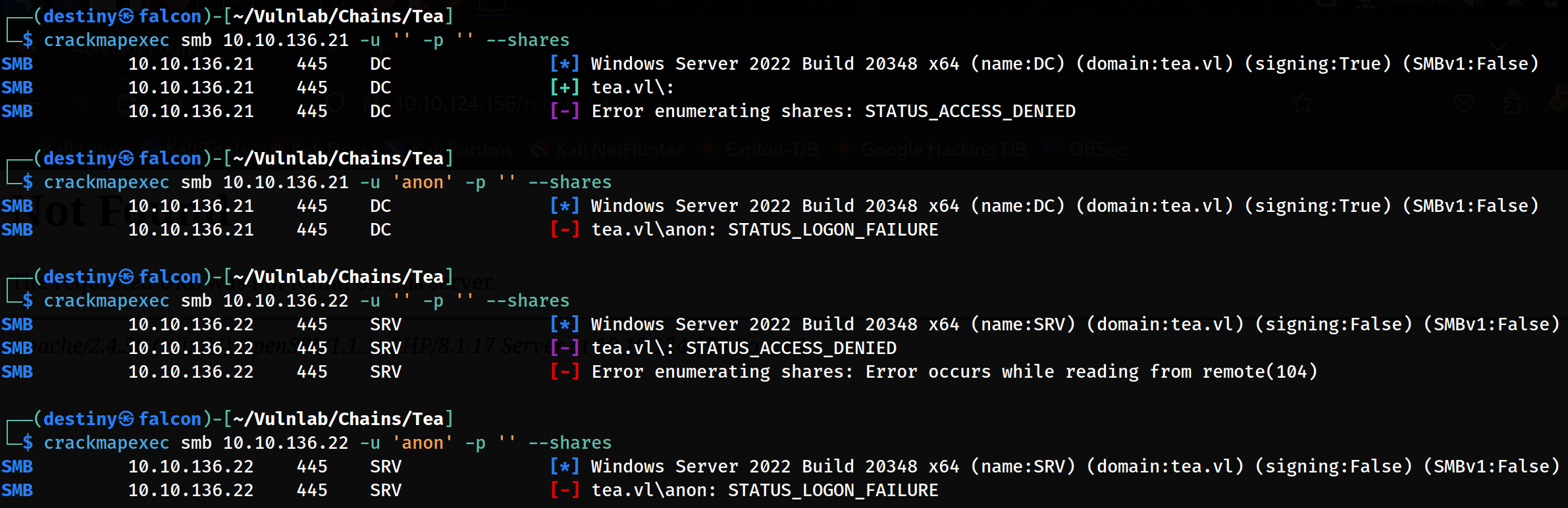Image resolution: width=1568 pixels, height=508 pixels.
Task: Click the IP 10.10.136.22 in the last command
Action: pyautogui.click(x=285, y=443)
